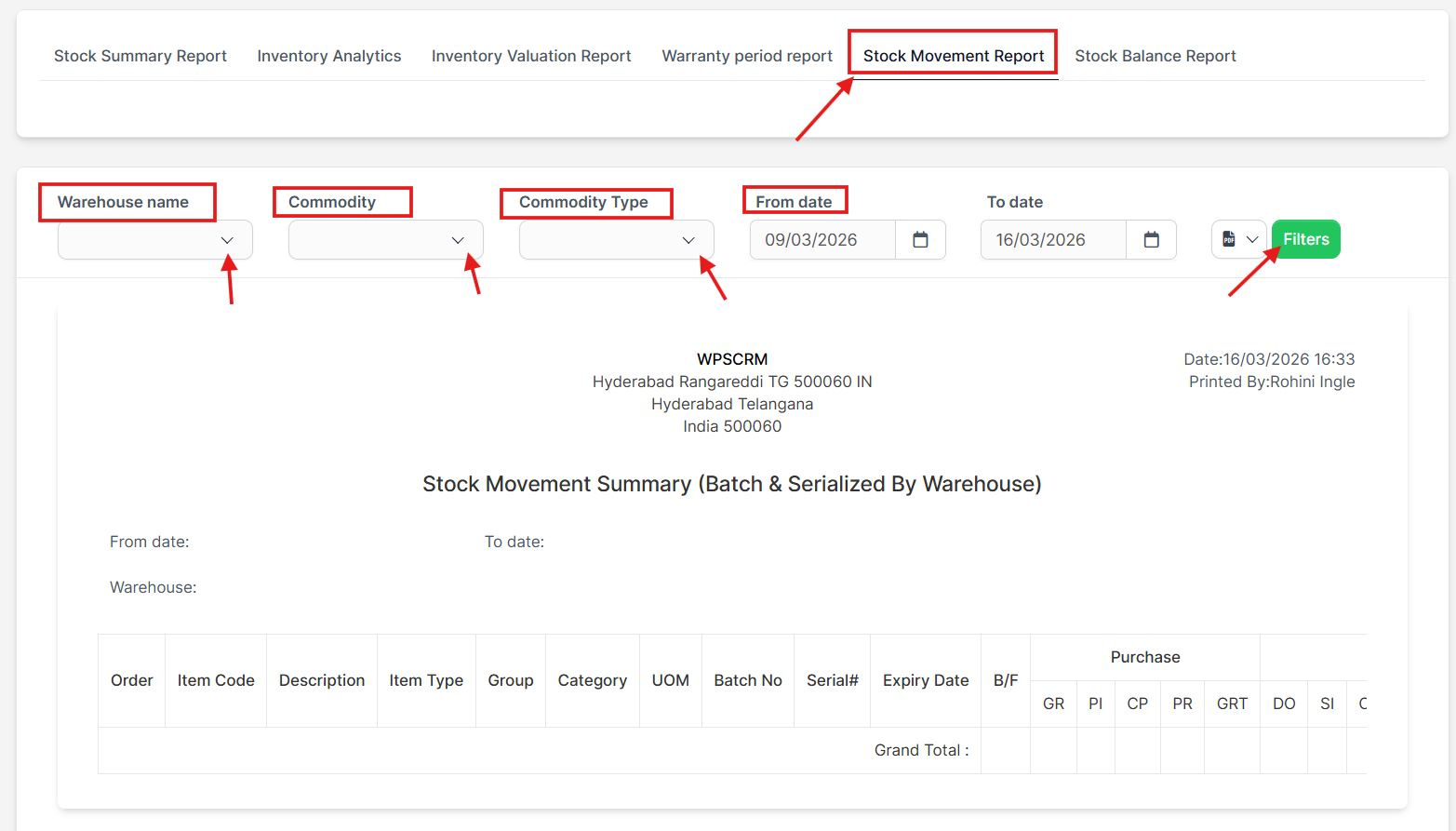Switch to Stock Summary Report tab
The image size is (1456, 831).
(140, 56)
